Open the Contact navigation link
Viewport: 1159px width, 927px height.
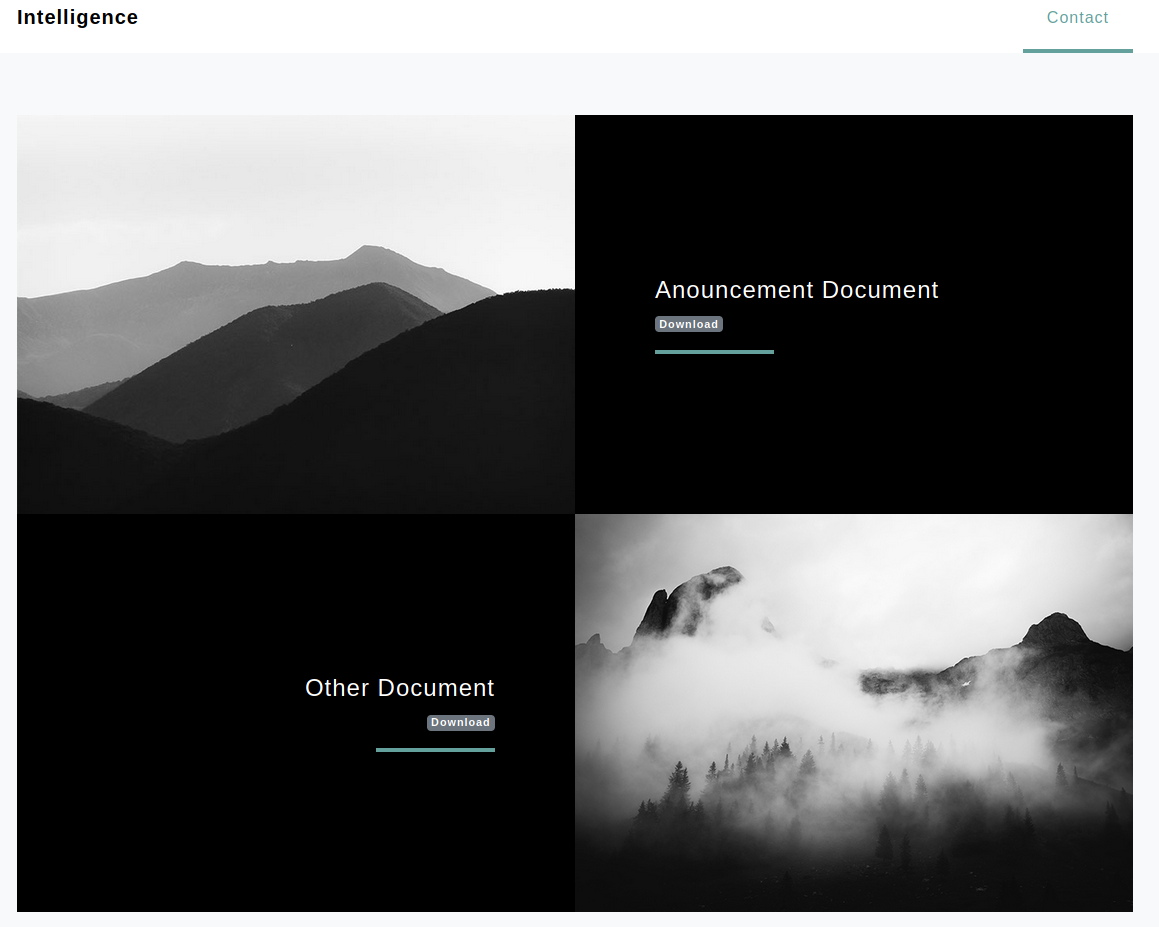click(1077, 18)
